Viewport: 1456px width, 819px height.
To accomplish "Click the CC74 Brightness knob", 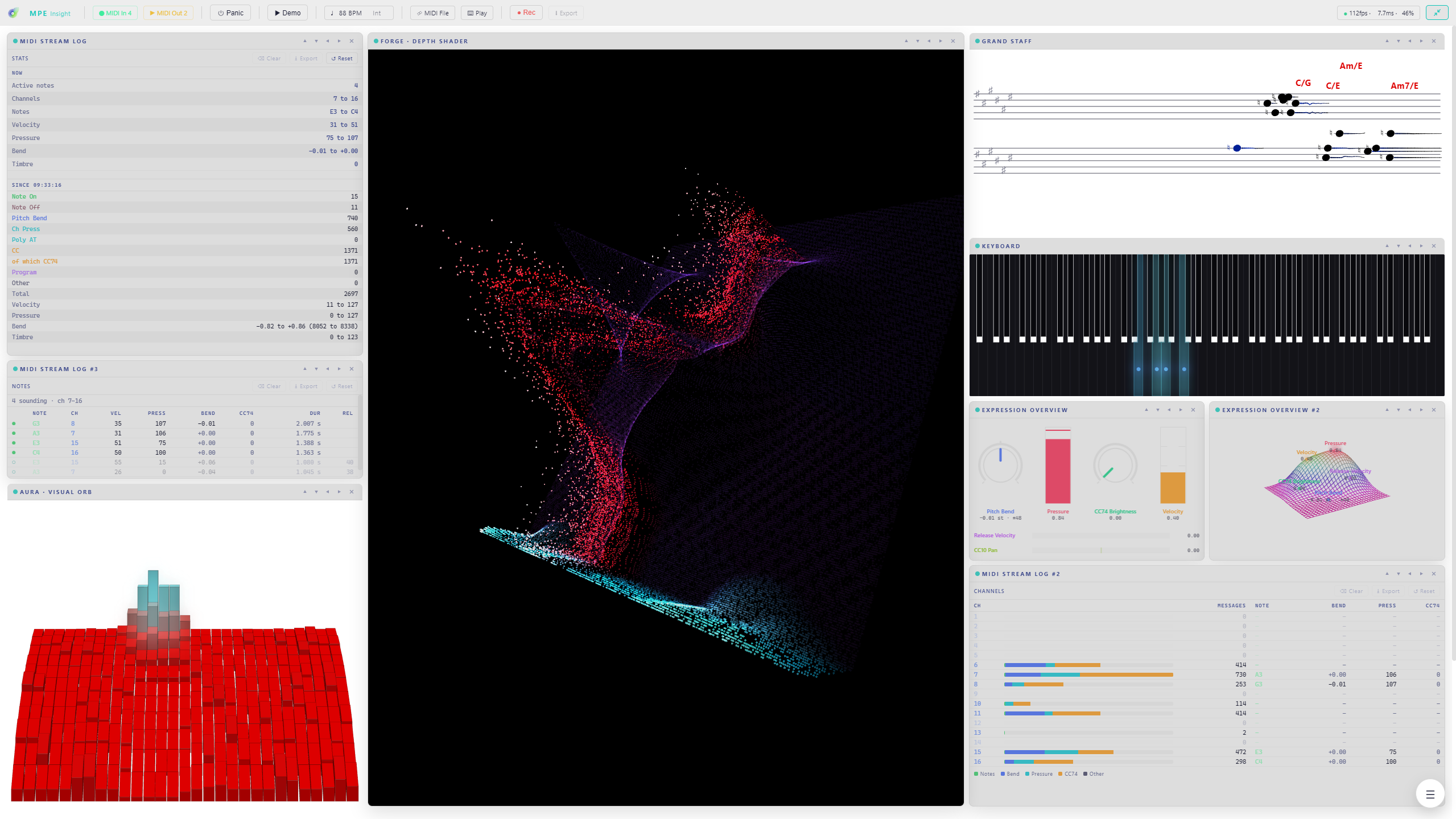I will [x=1115, y=466].
